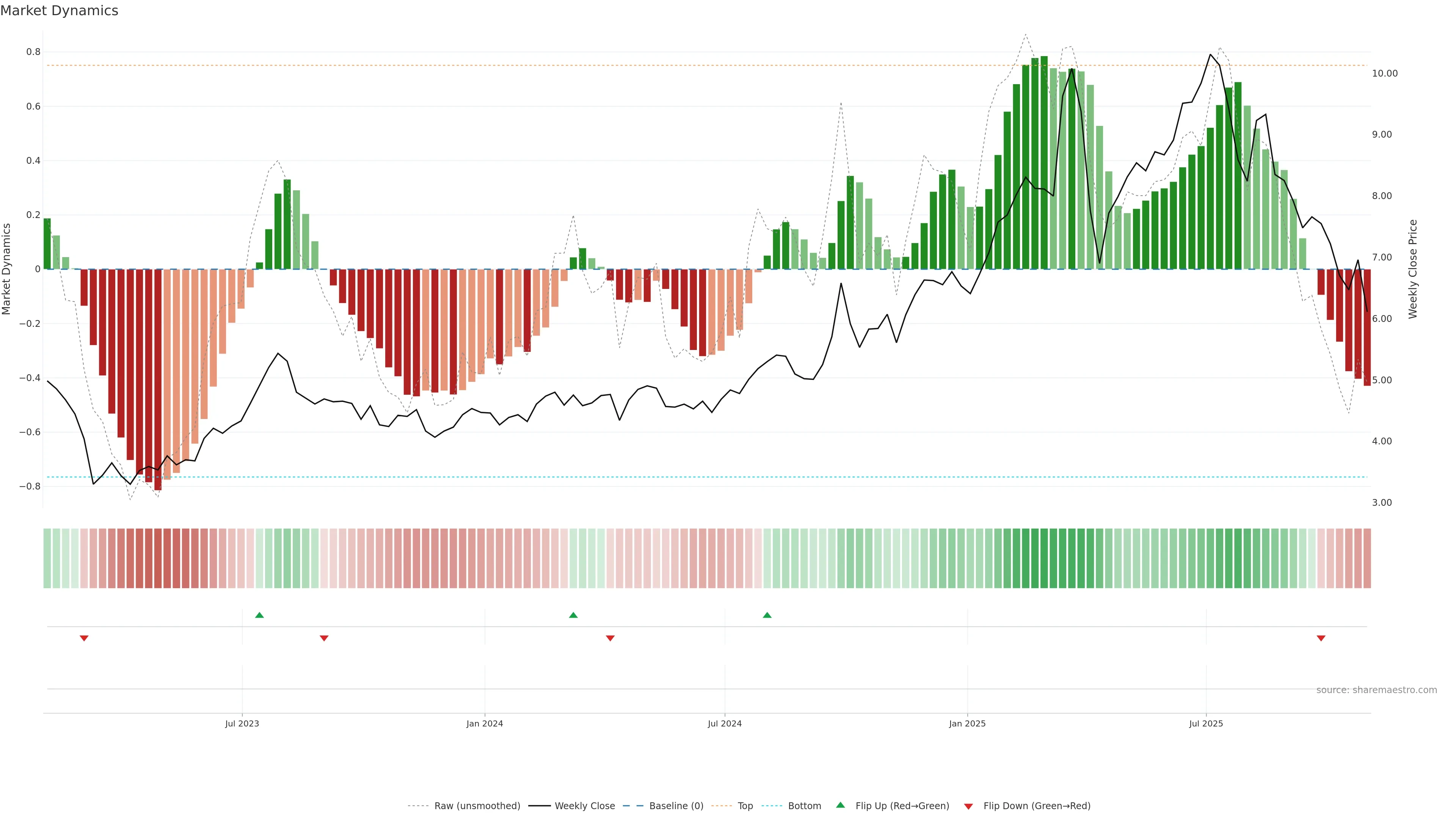Screen dimensions: 1456x819
Task: Click the red Flip Down marker between Jan and Jul 2024
Action: pyautogui.click(x=610, y=638)
